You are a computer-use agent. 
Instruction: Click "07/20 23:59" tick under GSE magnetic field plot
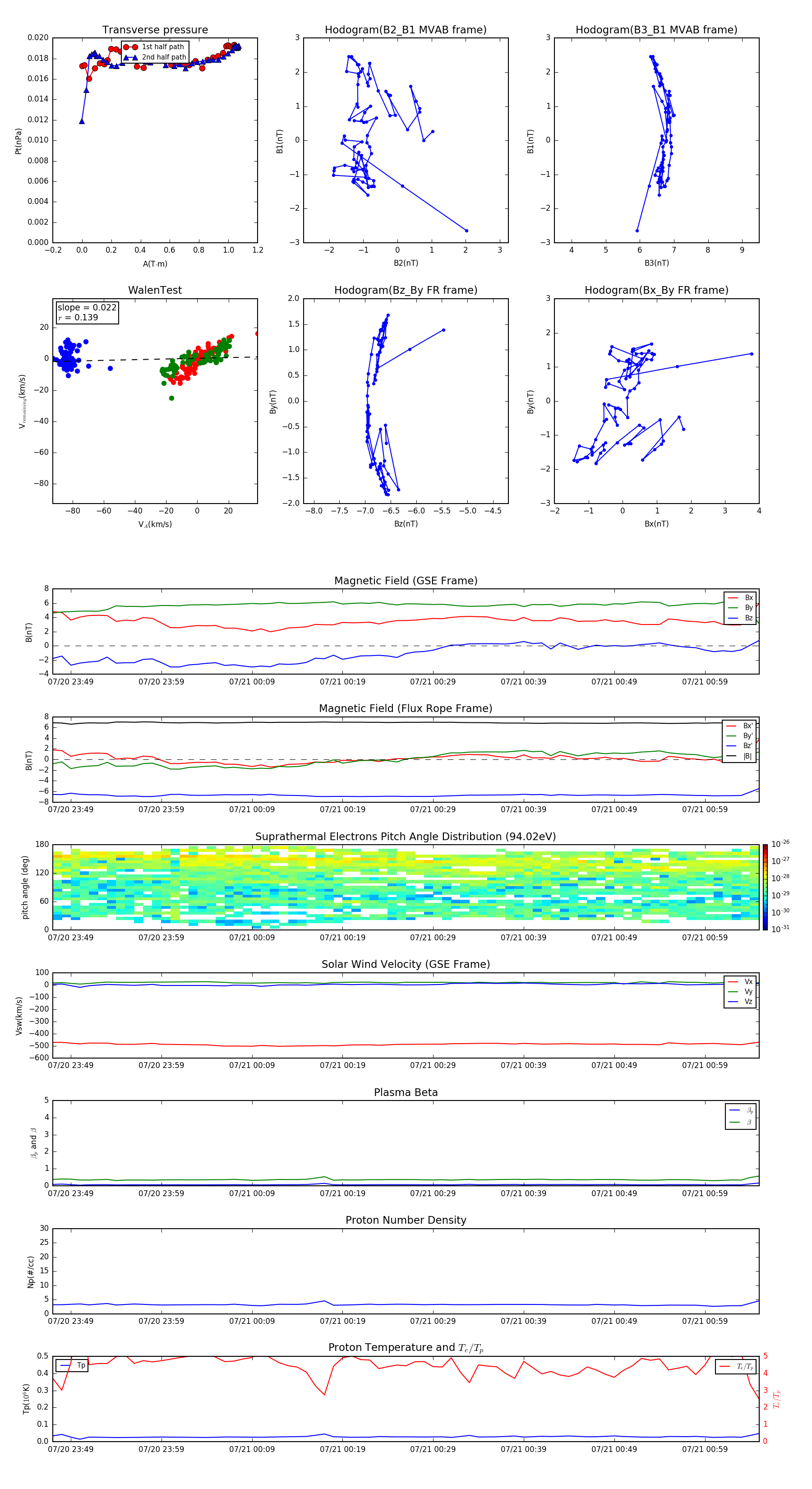click(x=161, y=681)
